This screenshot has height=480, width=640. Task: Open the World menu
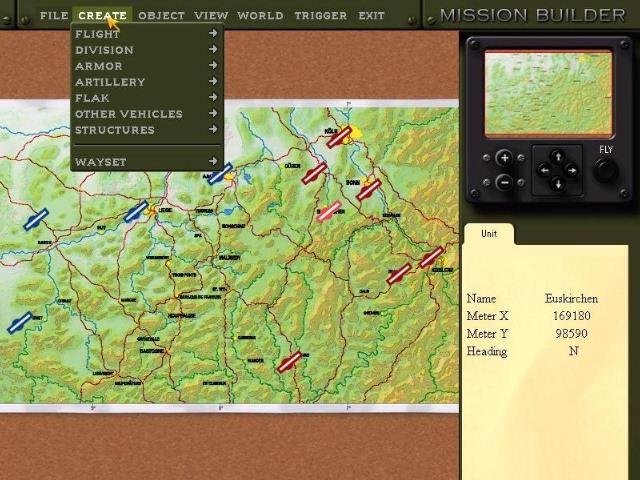pos(260,16)
